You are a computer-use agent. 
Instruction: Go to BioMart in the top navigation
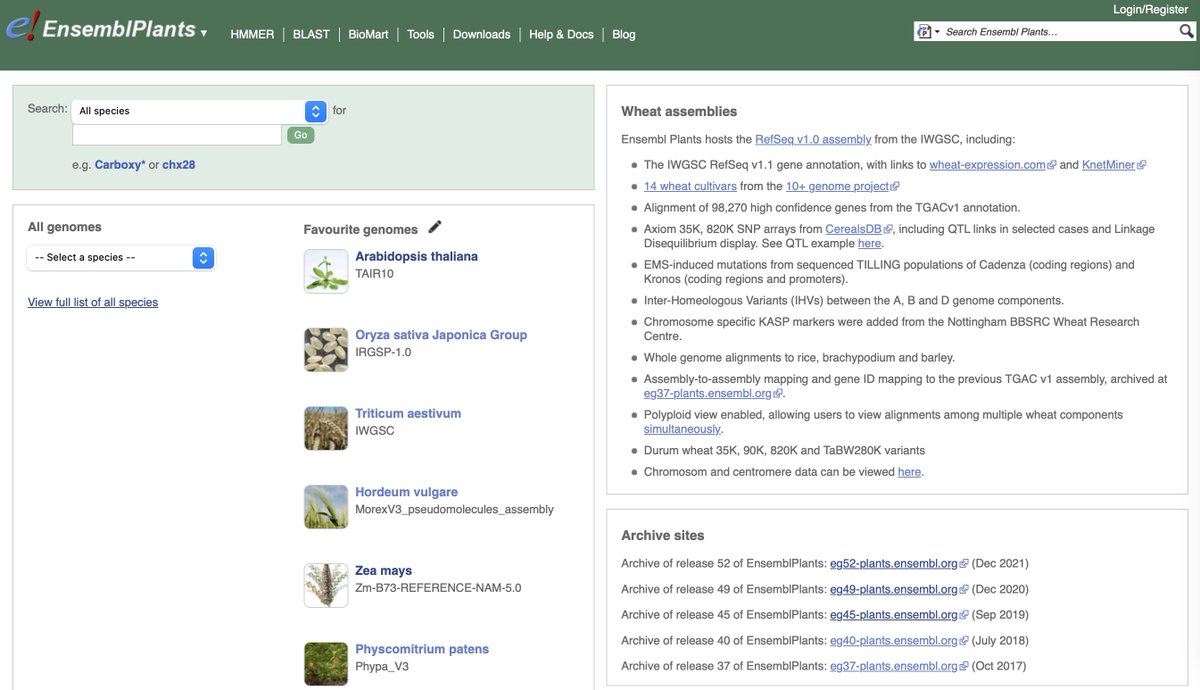click(x=369, y=34)
